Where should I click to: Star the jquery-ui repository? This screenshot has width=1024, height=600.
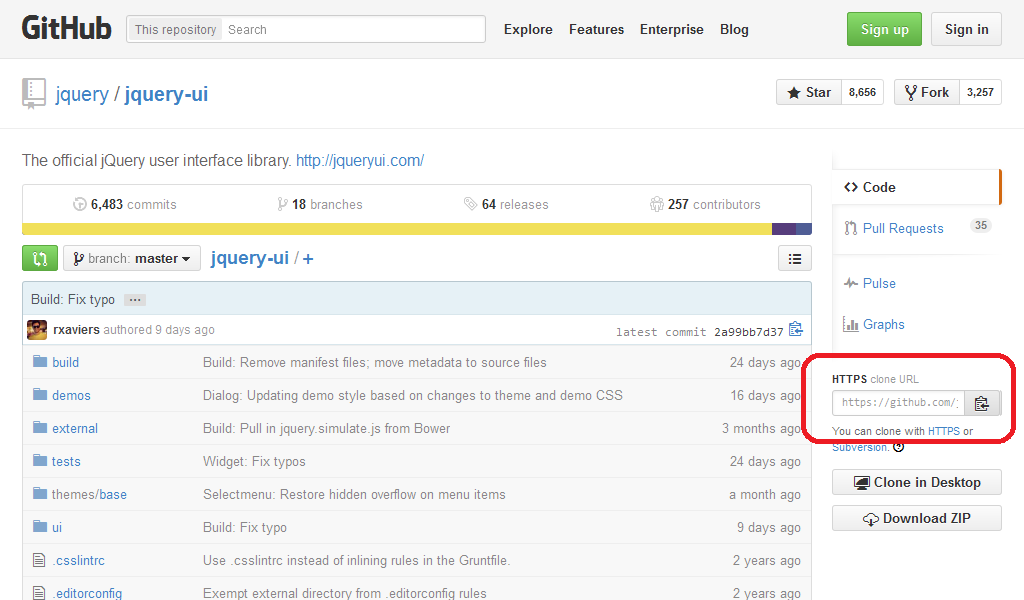[809, 92]
